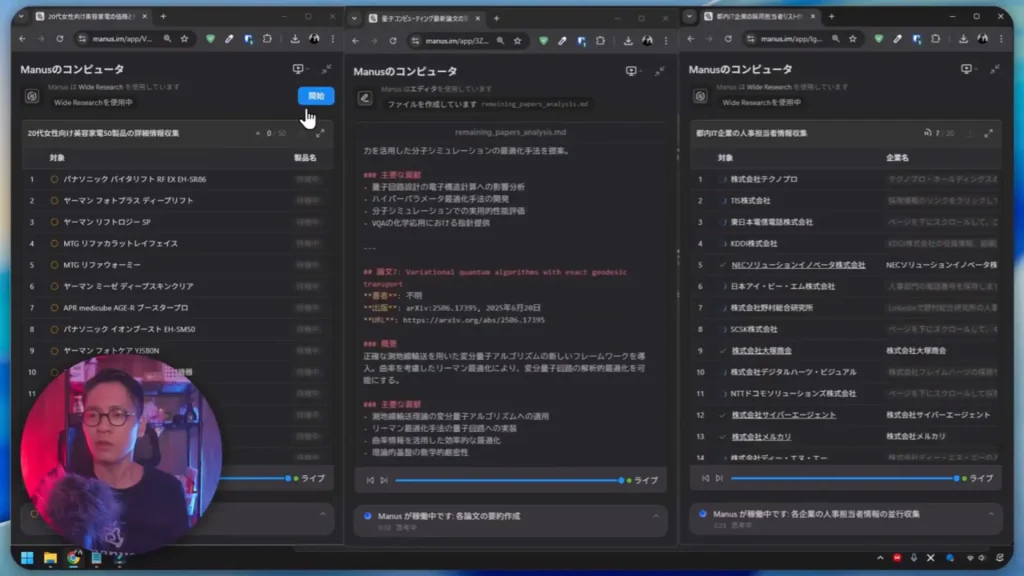This screenshot has width=1024, height=576.
Task: Open the Chrome profile avatar in 都内IT企業 window
Action: (x=983, y=39)
